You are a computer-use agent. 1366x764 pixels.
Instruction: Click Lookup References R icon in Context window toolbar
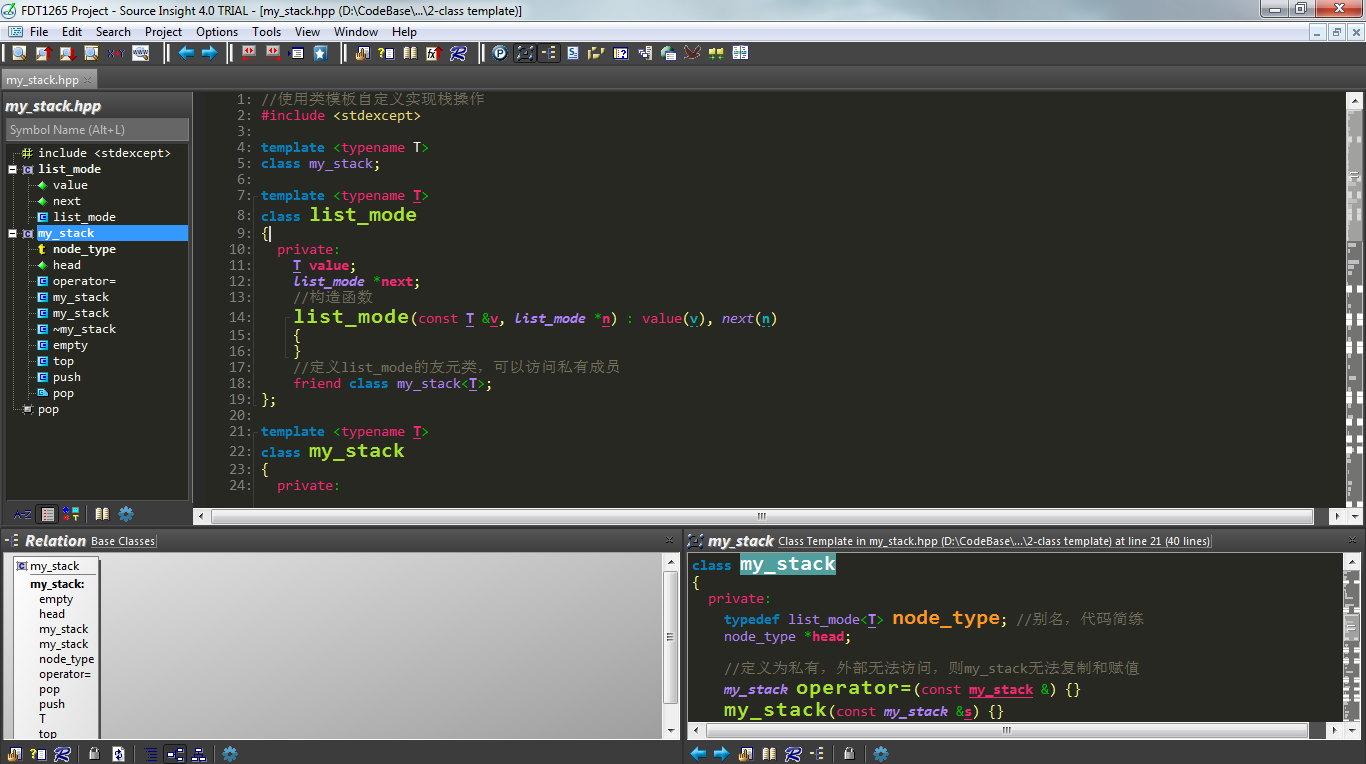pyautogui.click(x=793, y=754)
